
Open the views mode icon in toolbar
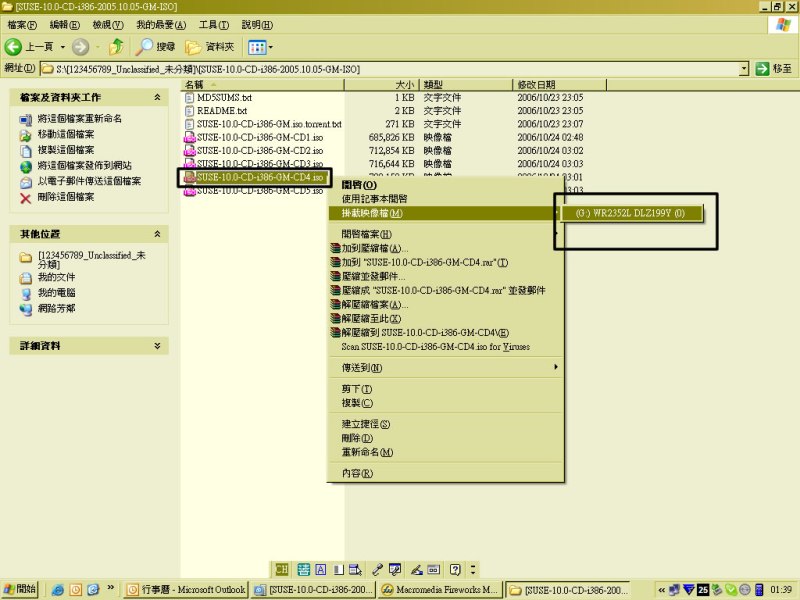tap(257, 47)
